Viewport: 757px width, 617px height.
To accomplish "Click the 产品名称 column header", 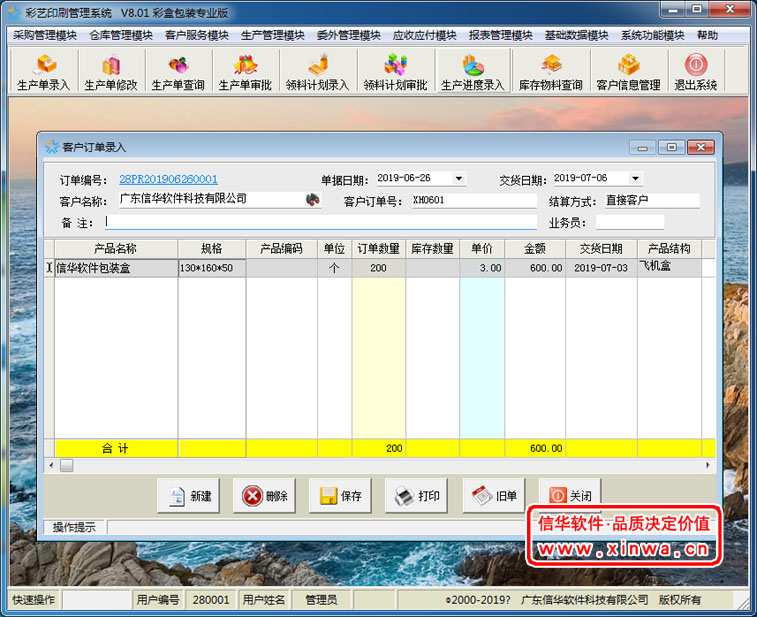I will [x=116, y=249].
